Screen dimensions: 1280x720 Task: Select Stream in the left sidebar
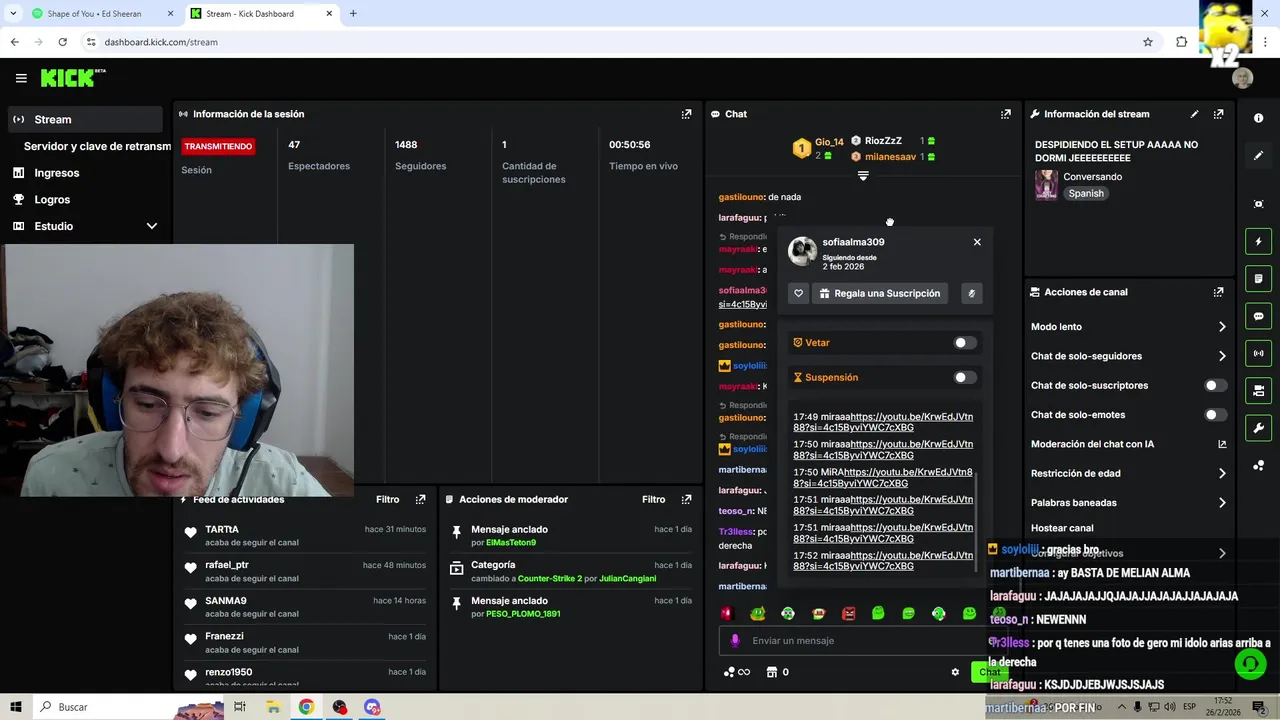84,119
